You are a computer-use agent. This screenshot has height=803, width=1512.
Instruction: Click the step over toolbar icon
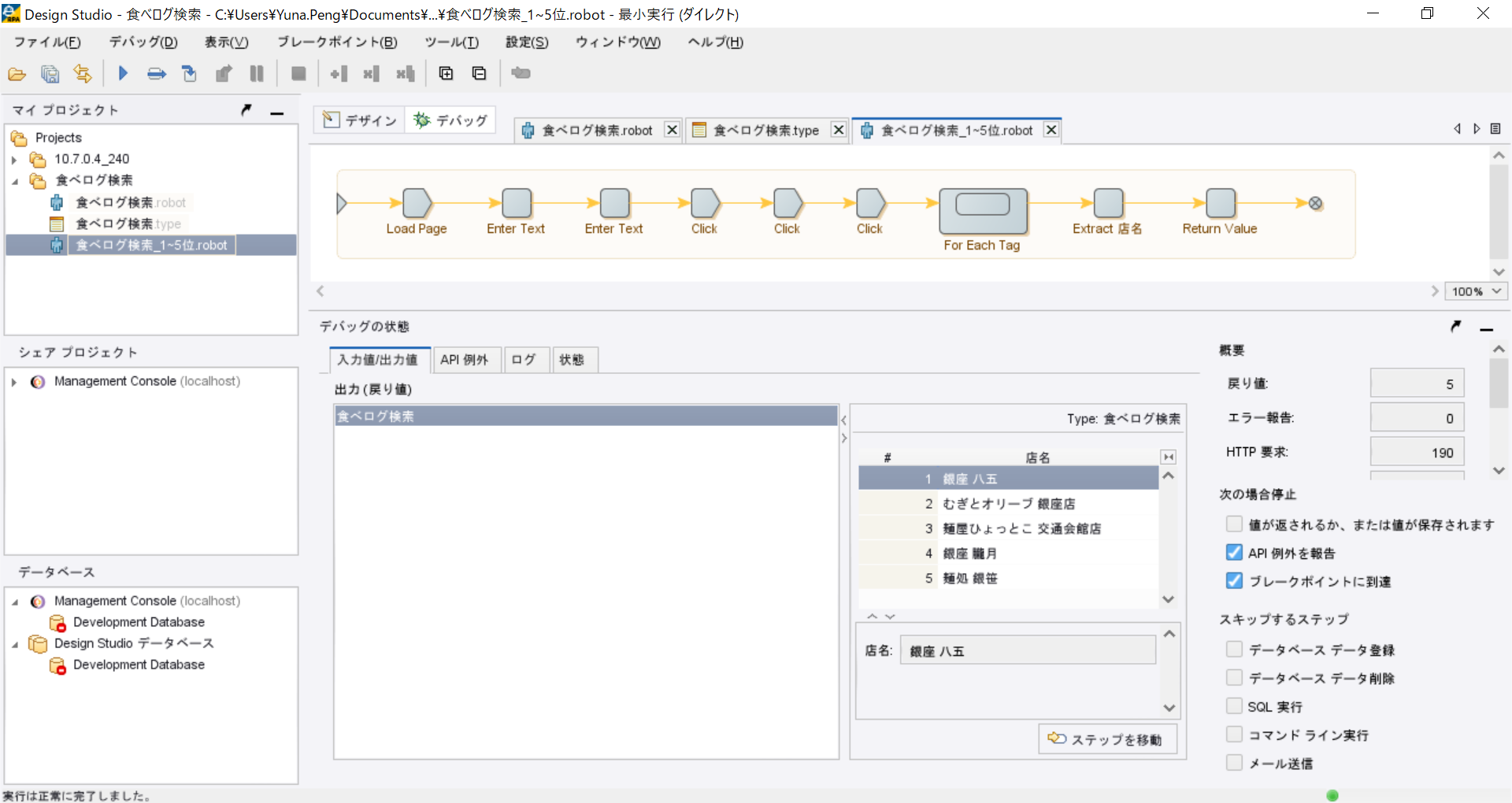tap(157, 74)
